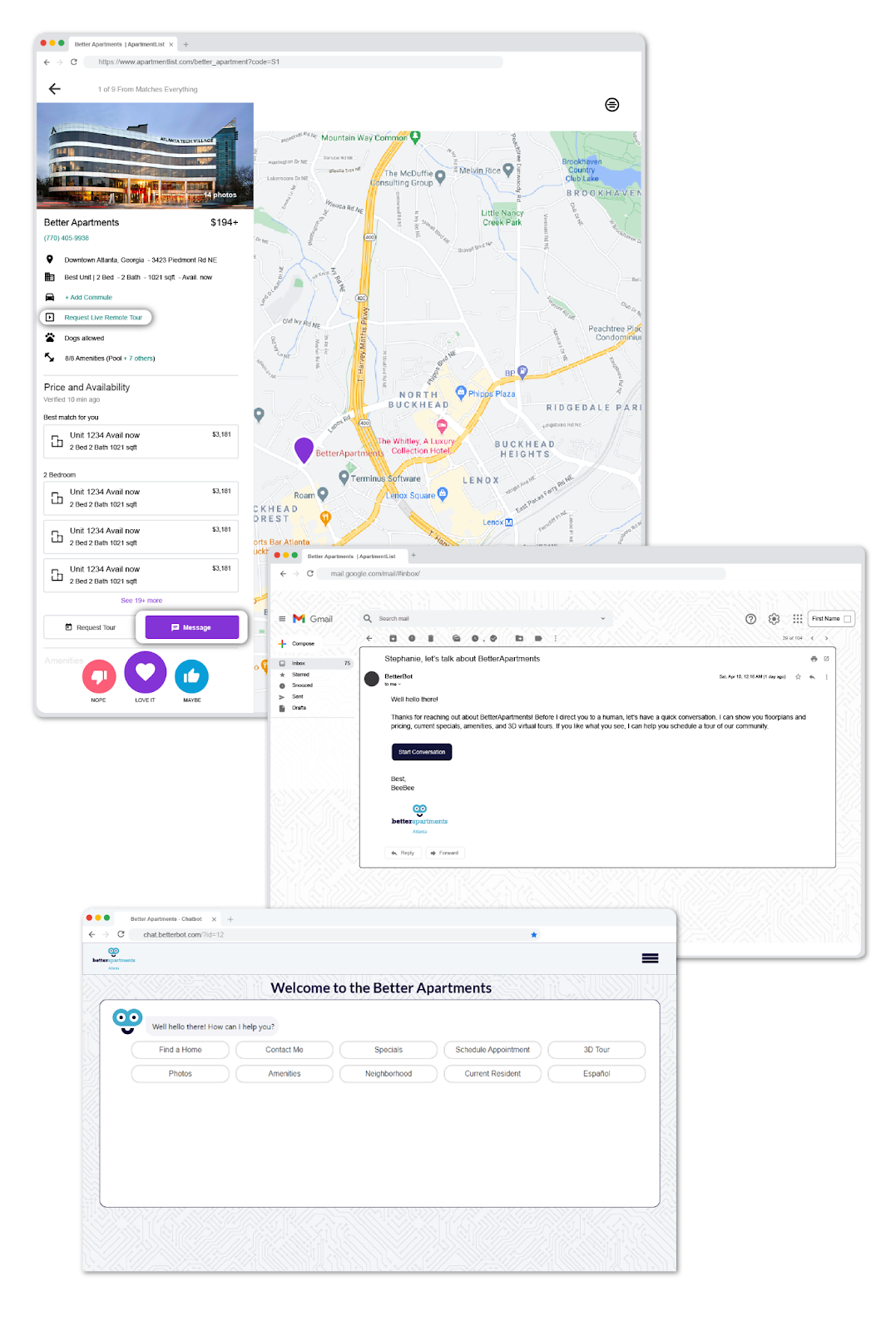Star the BetterBot email
The width and height of the screenshot is (896, 1331).
click(798, 677)
